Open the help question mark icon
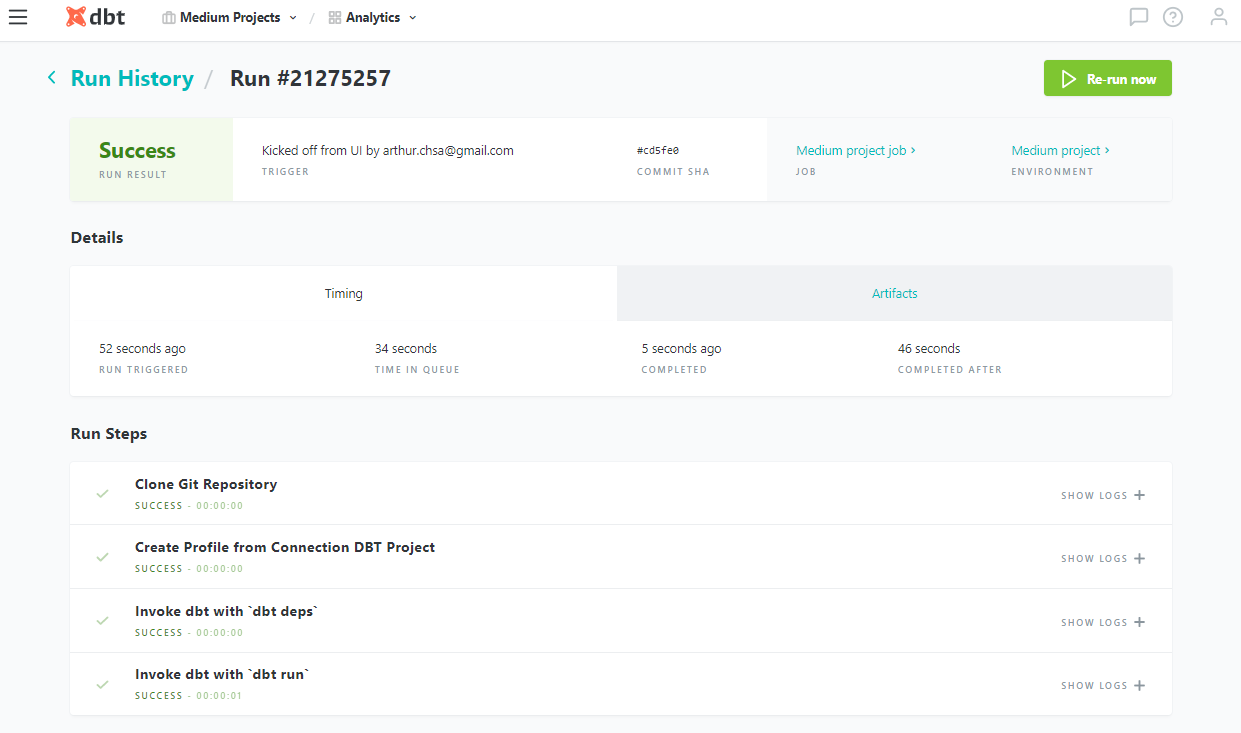The width and height of the screenshot is (1241, 733). pos(1173,17)
